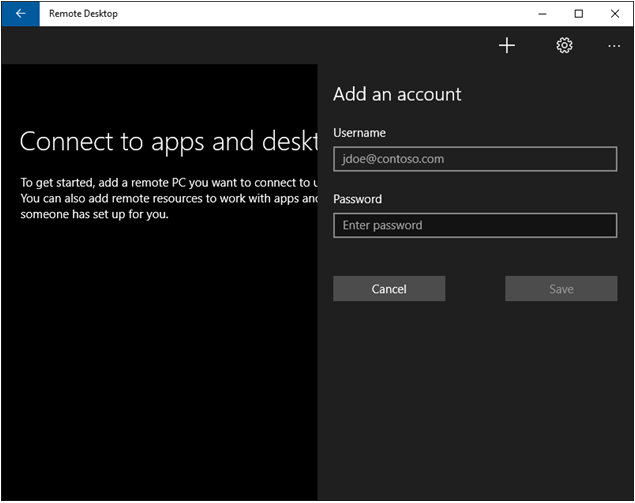Close the Remote Desktop window

[x=615, y=14]
